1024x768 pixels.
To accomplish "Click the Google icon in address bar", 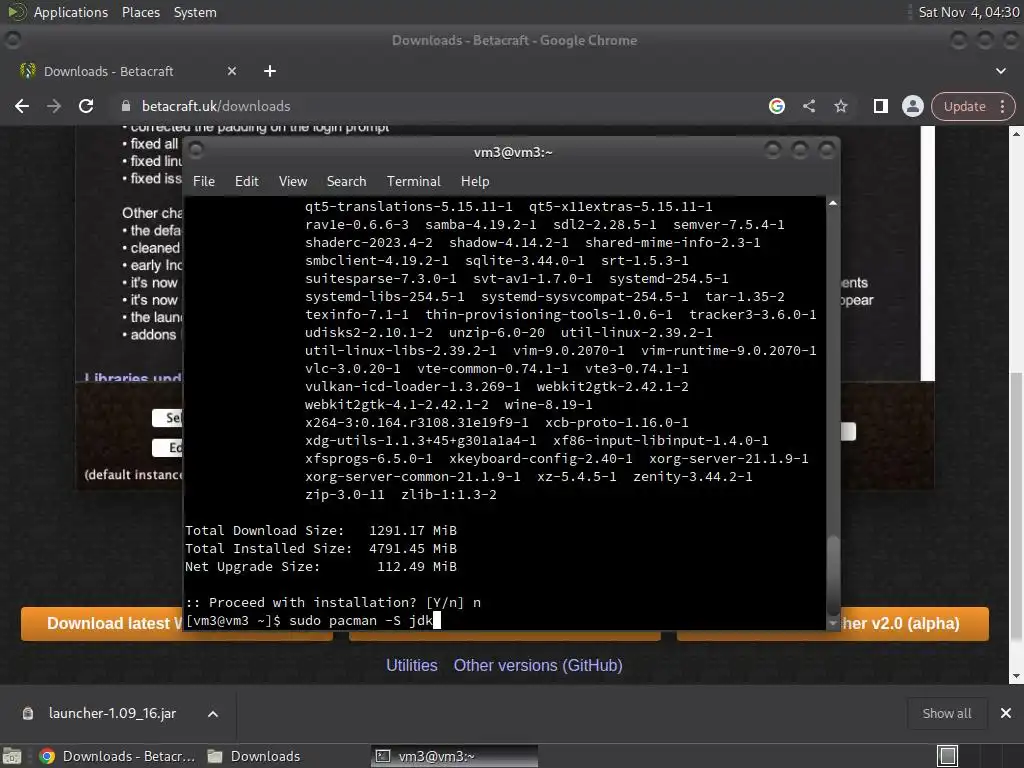I will click(x=776, y=106).
